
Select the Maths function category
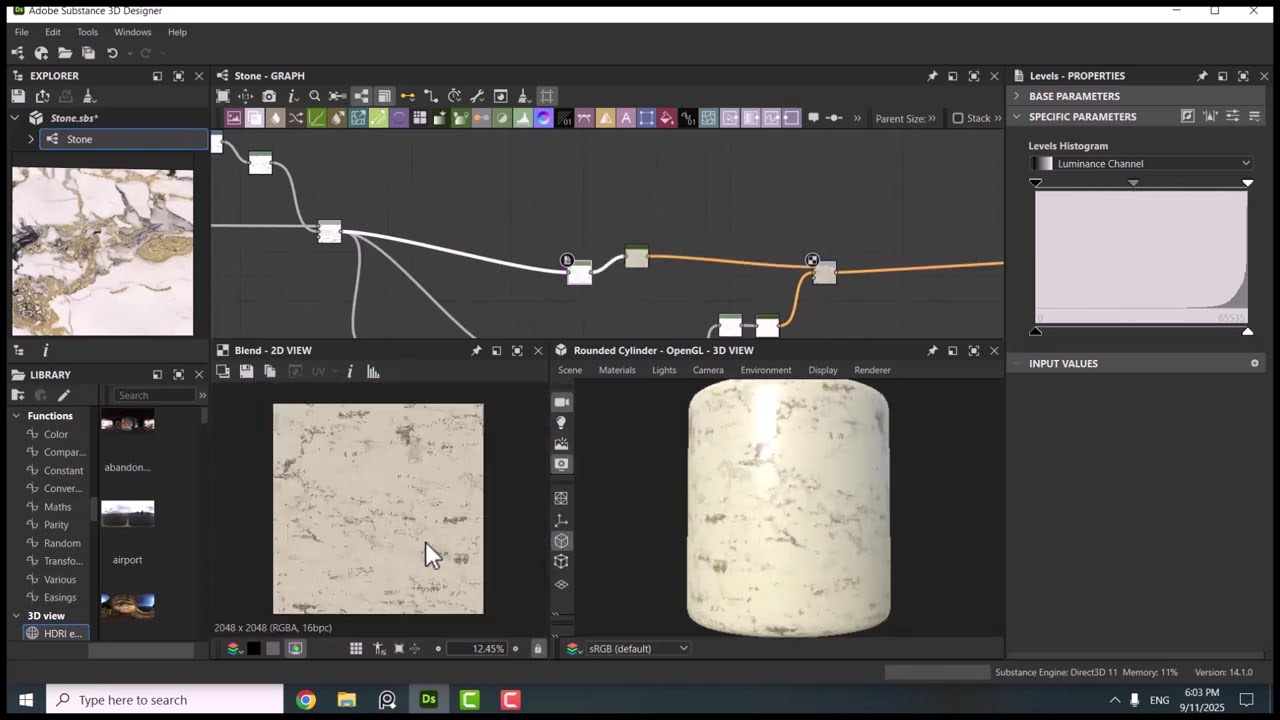(x=57, y=507)
